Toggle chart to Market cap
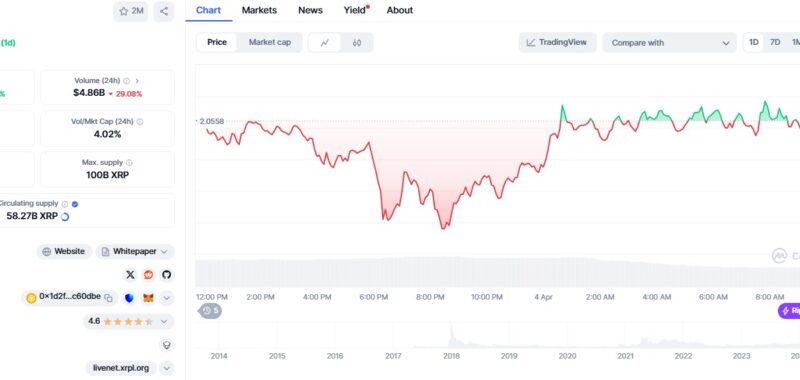800x380 pixels. (270, 42)
